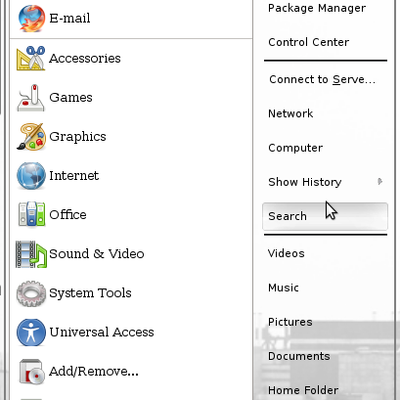Open the Office binders icon
The image size is (400, 400).
tap(31, 214)
